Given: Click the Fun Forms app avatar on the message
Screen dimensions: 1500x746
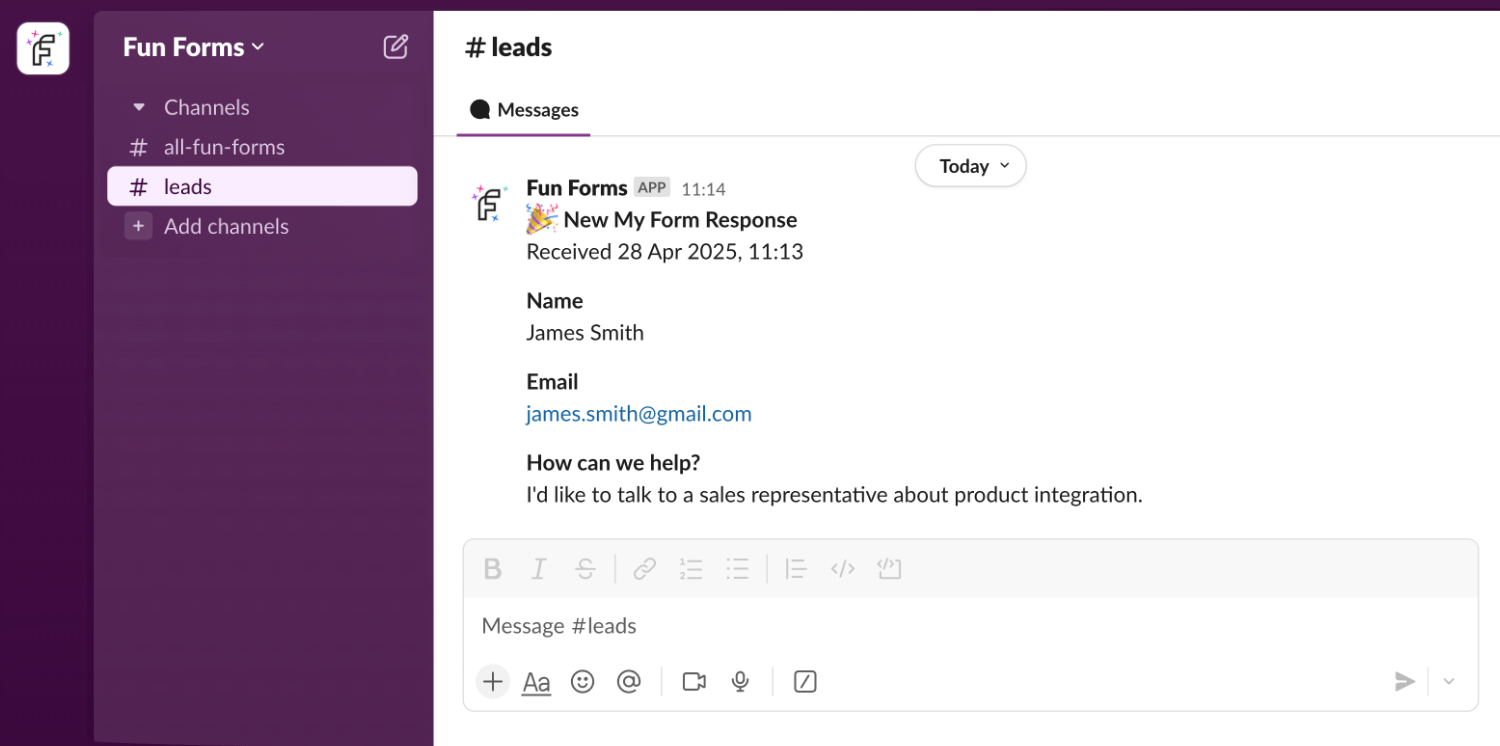Looking at the screenshot, I should coord(490,203).
